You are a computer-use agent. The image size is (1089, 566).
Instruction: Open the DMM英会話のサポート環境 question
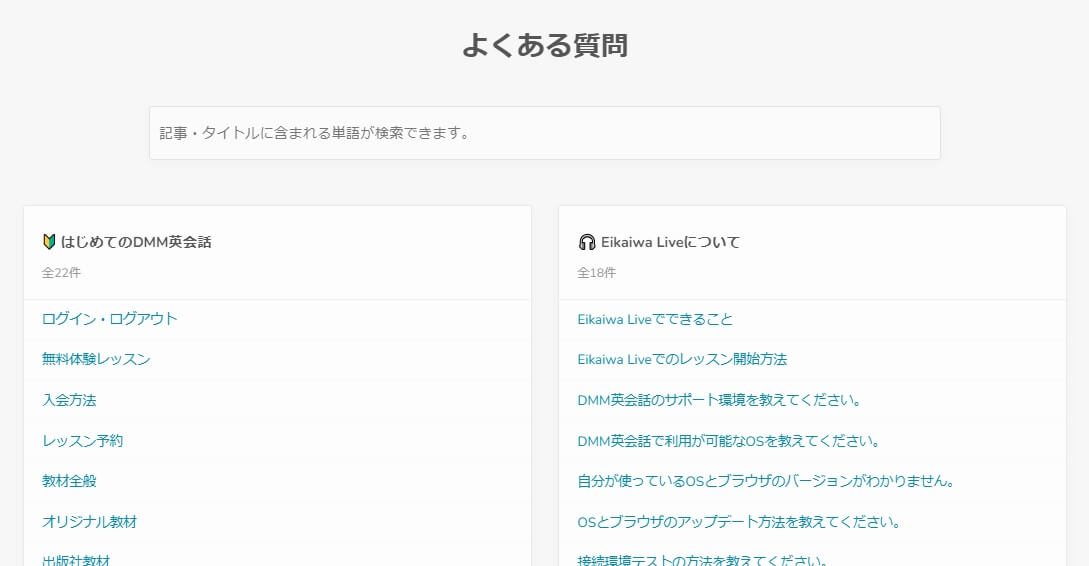(720, 400)
